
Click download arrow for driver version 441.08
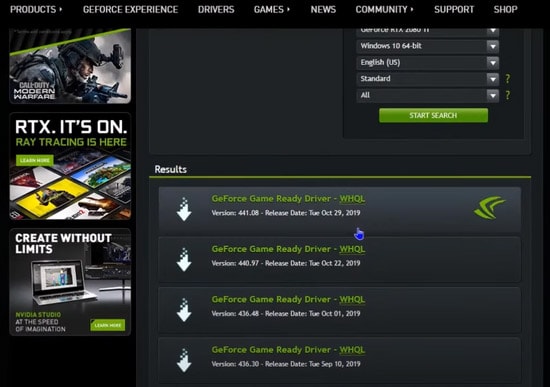184,209
